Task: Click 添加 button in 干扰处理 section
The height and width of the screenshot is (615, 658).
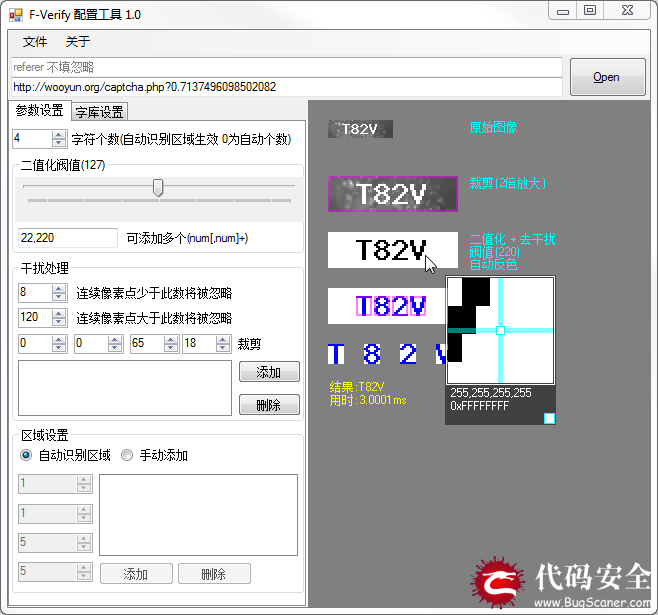Action: click(x=269, y=372)
